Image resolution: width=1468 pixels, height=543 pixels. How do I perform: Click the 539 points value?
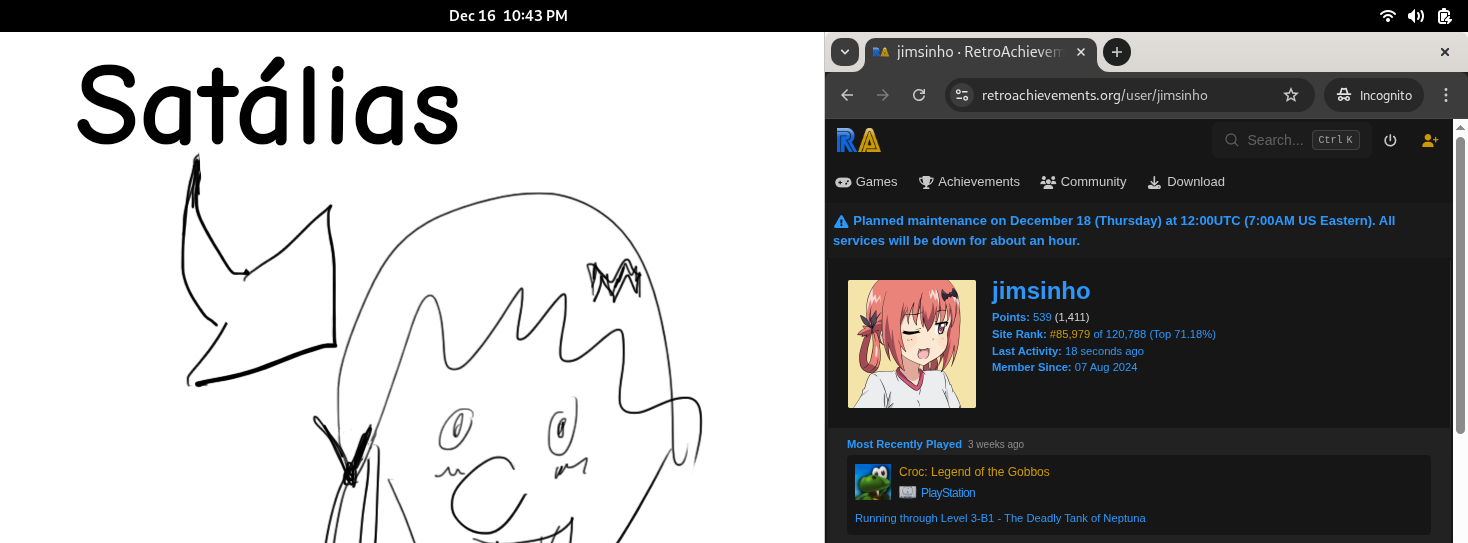(1042, 317)
